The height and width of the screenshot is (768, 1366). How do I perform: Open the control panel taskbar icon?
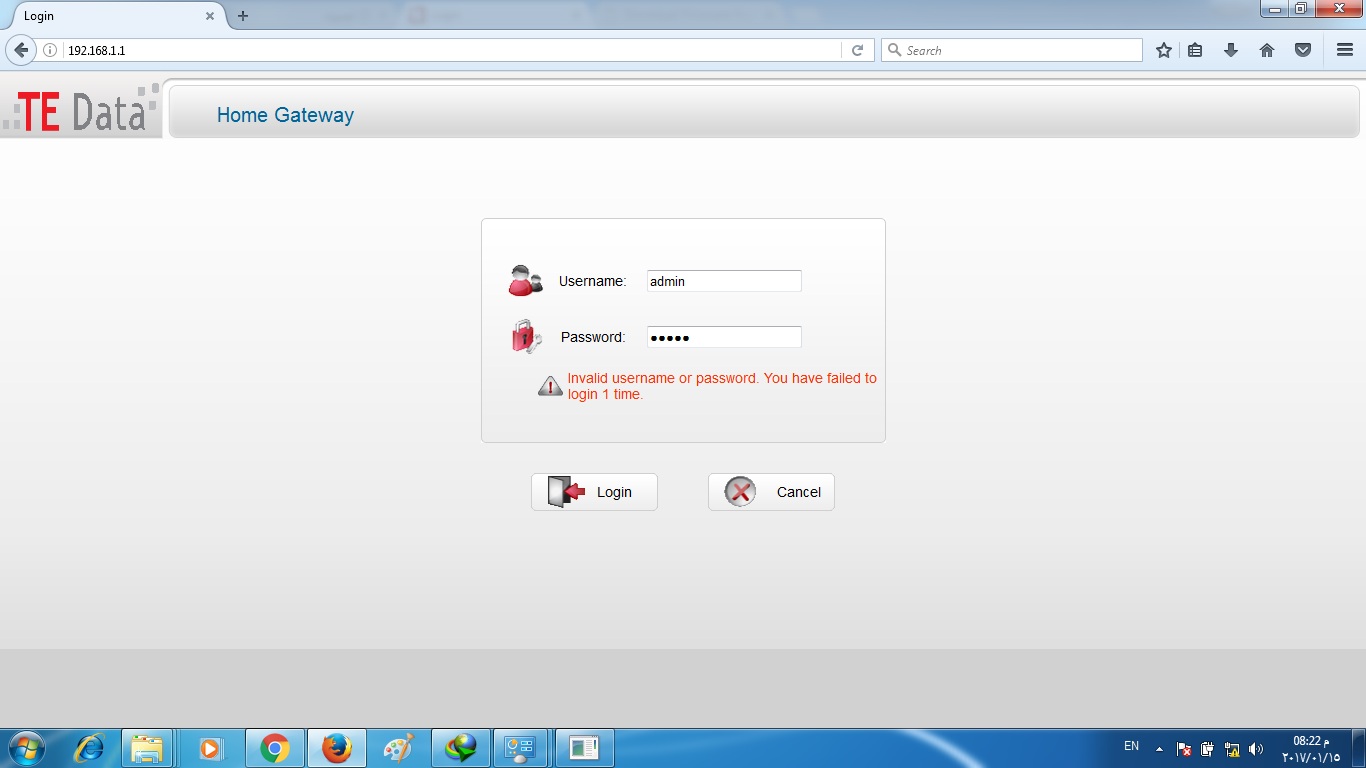[x=521, y=748]
